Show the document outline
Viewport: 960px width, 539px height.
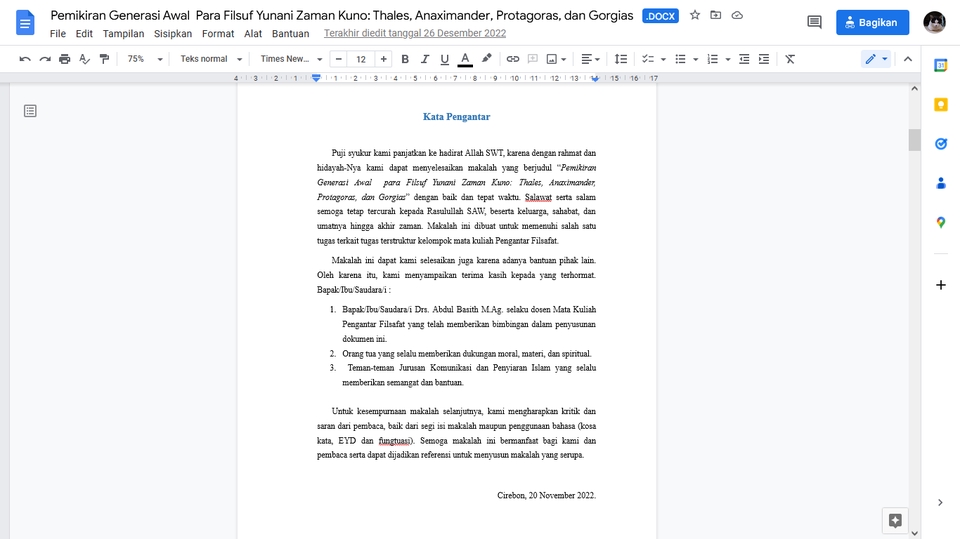tap(30, 111)
